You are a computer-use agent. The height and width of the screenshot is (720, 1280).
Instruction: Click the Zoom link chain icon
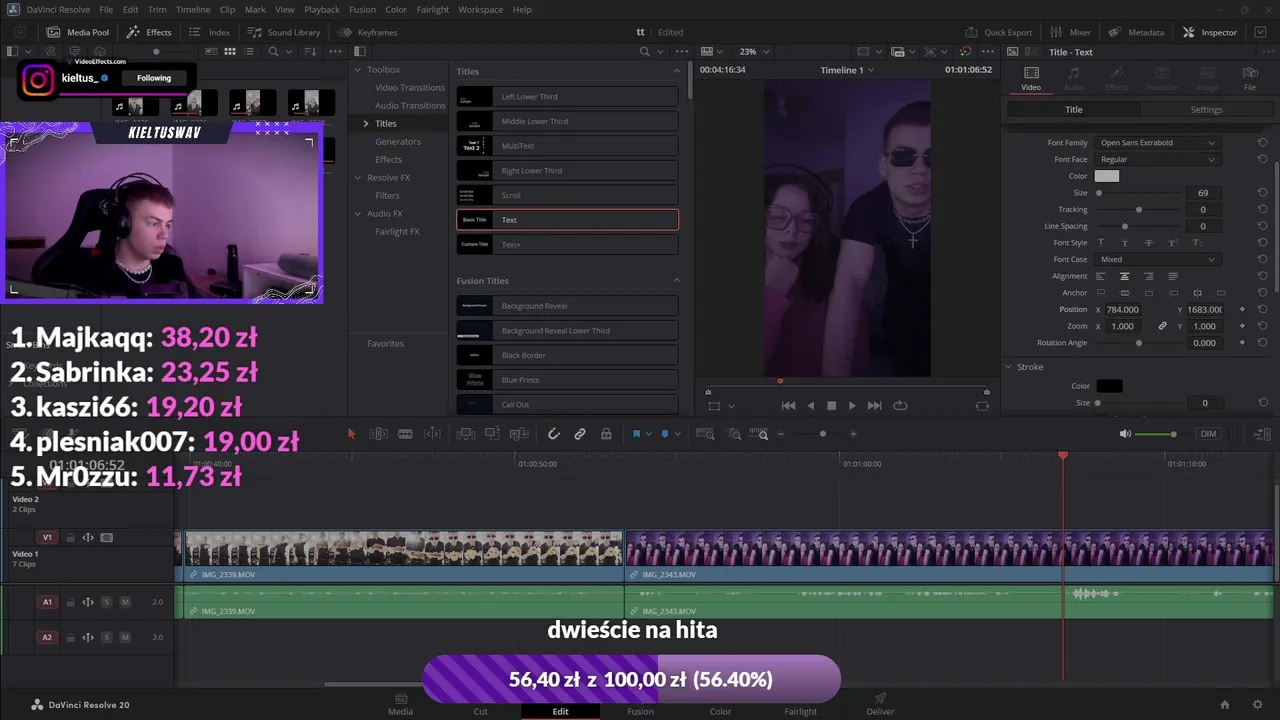1162,326
